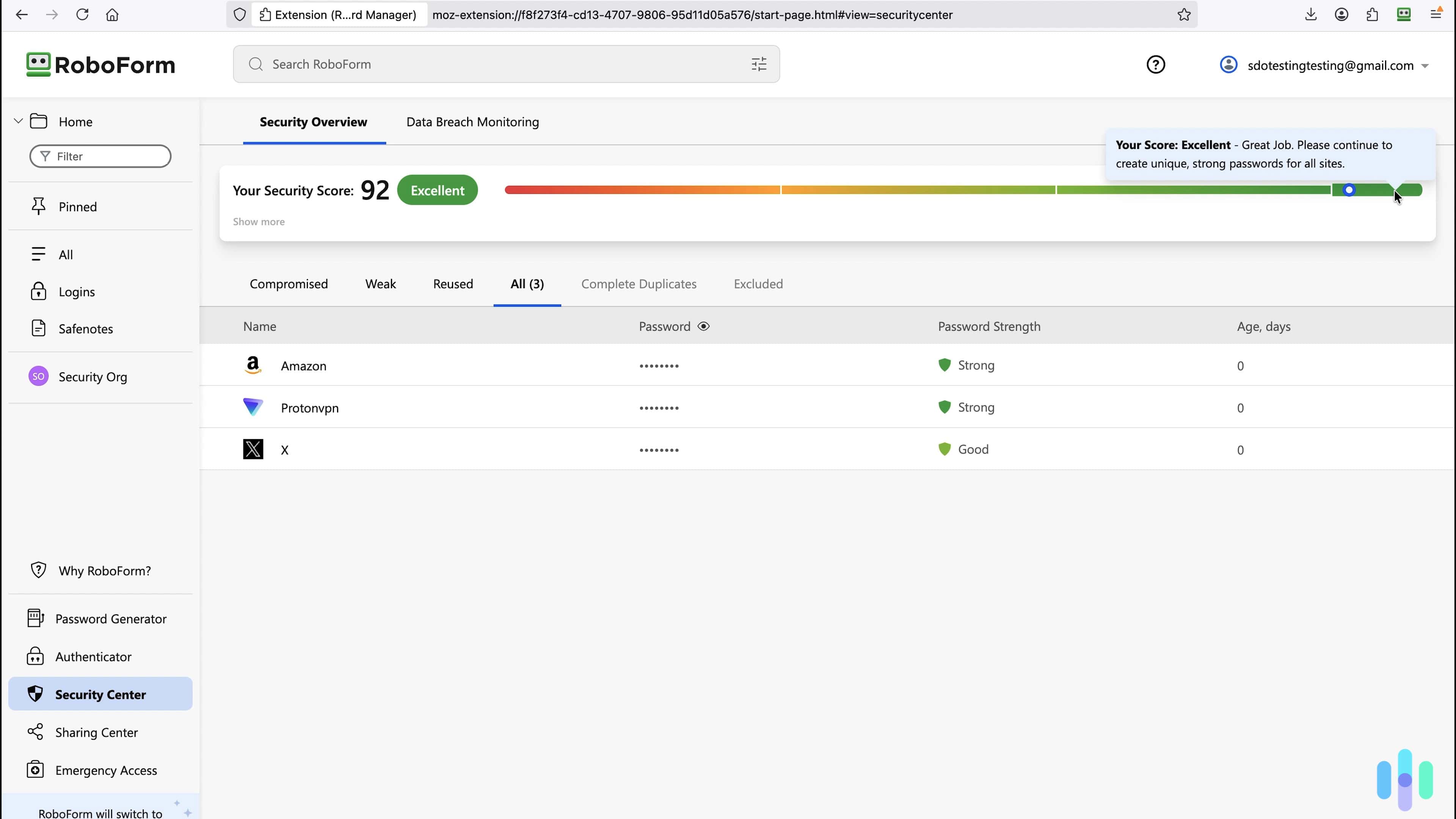Open the Compromised passwords tab
Screen dimensions: 1456x819
tap(289, 284)
